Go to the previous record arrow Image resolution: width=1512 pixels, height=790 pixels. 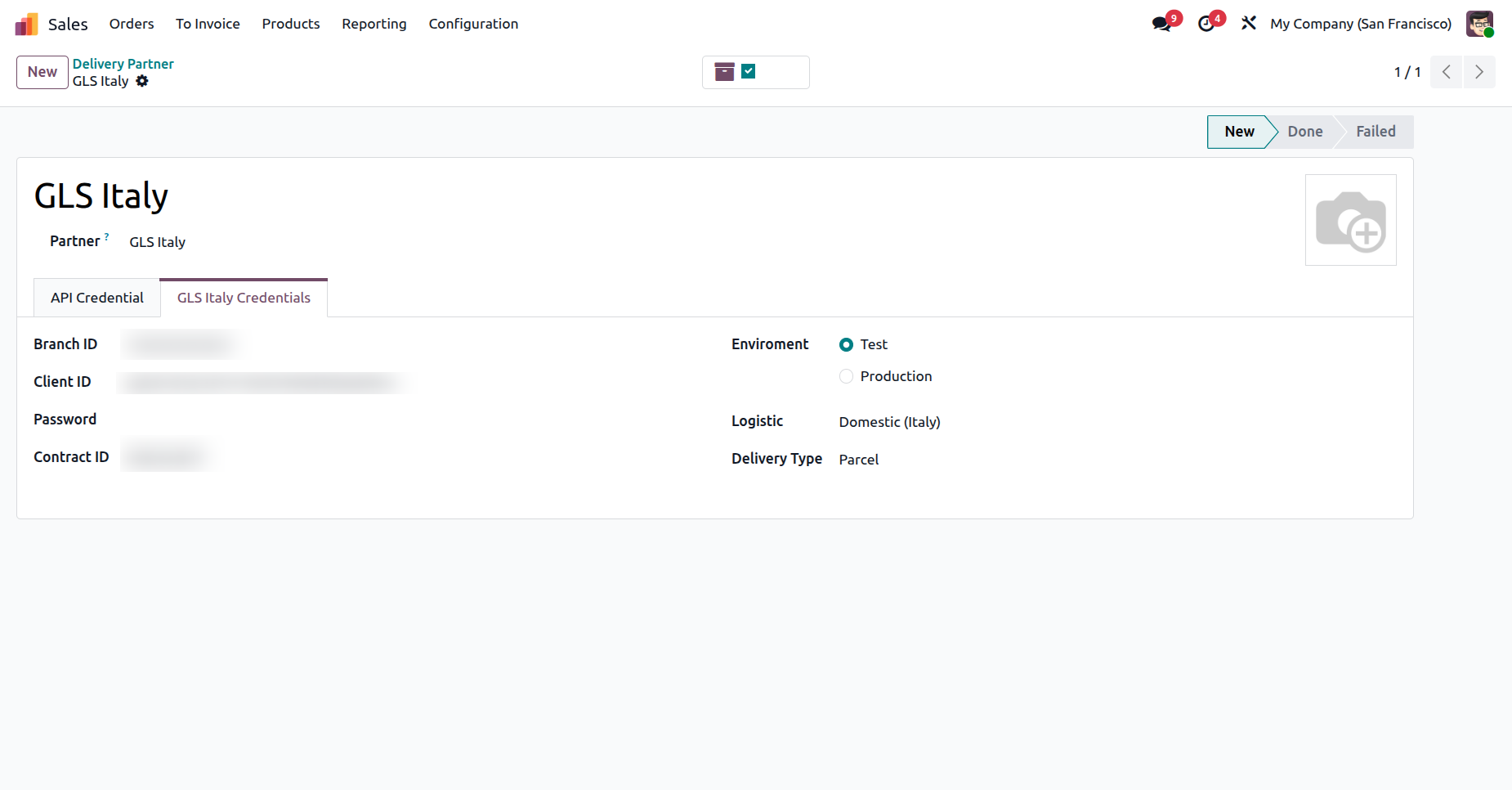[x=1446, y=72]
